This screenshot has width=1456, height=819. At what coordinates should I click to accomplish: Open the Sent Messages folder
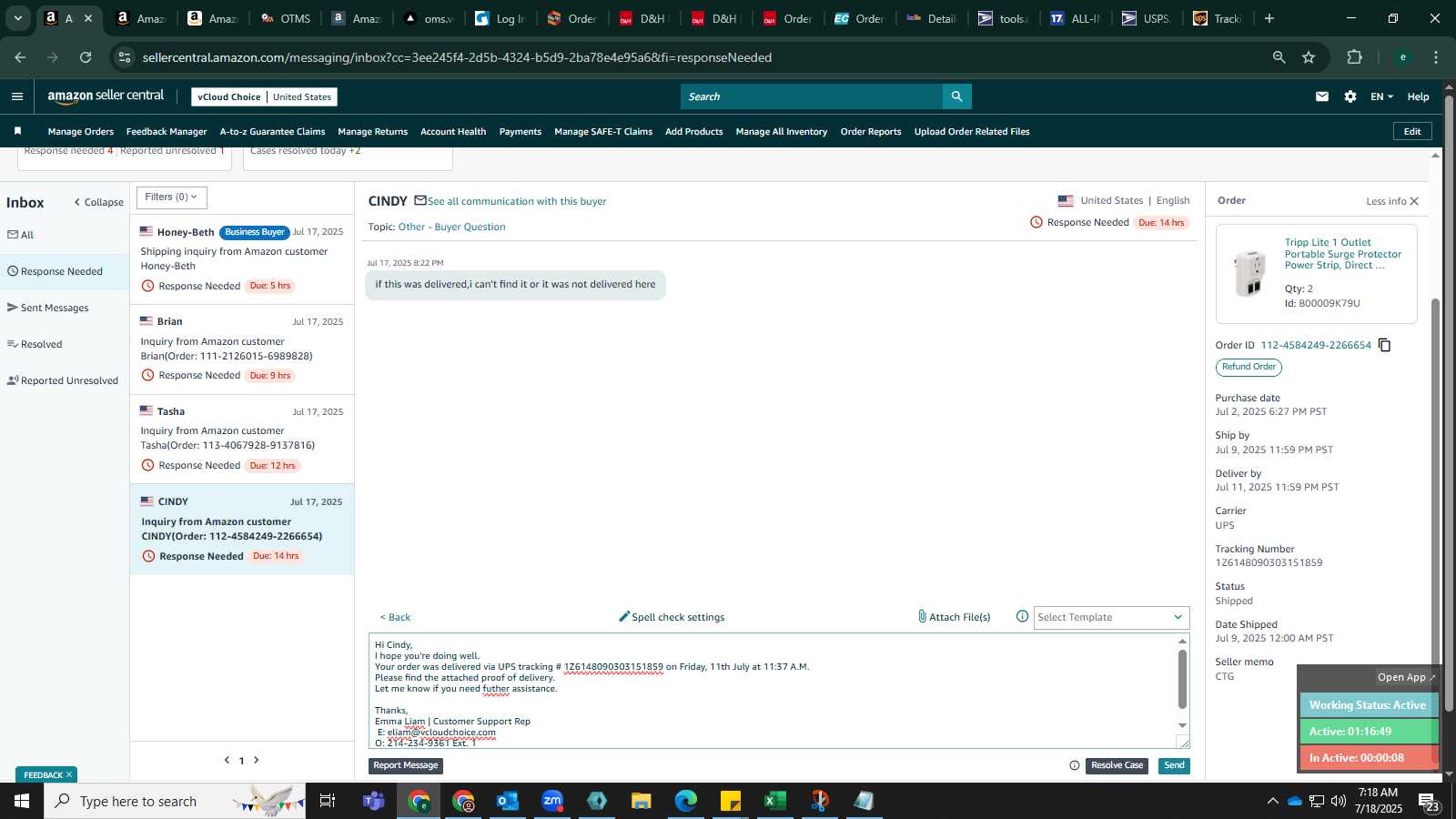pyautogui.click(x=65, y=308)
